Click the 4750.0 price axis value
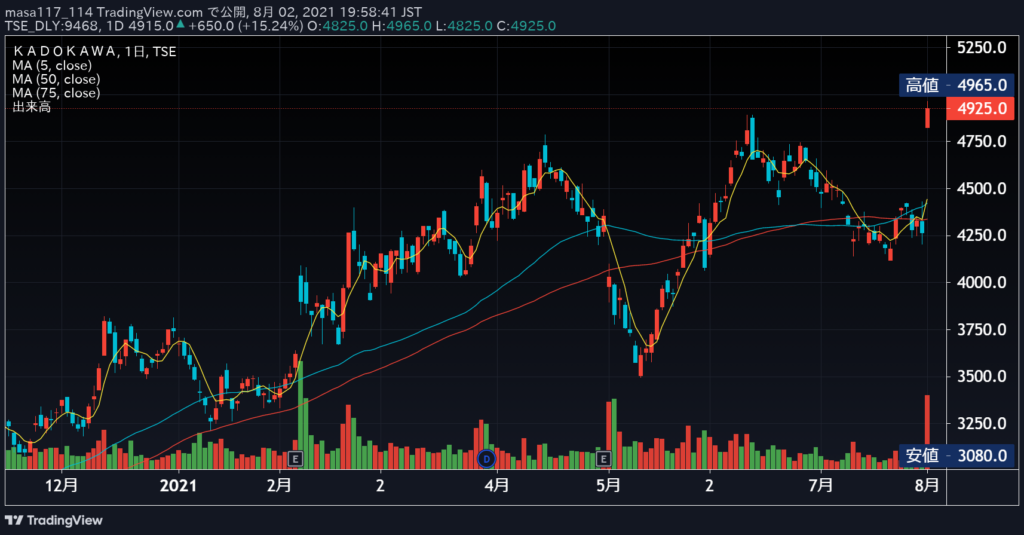The width and height of the screenshot is (1024, 535). click(x=982, y=141)
